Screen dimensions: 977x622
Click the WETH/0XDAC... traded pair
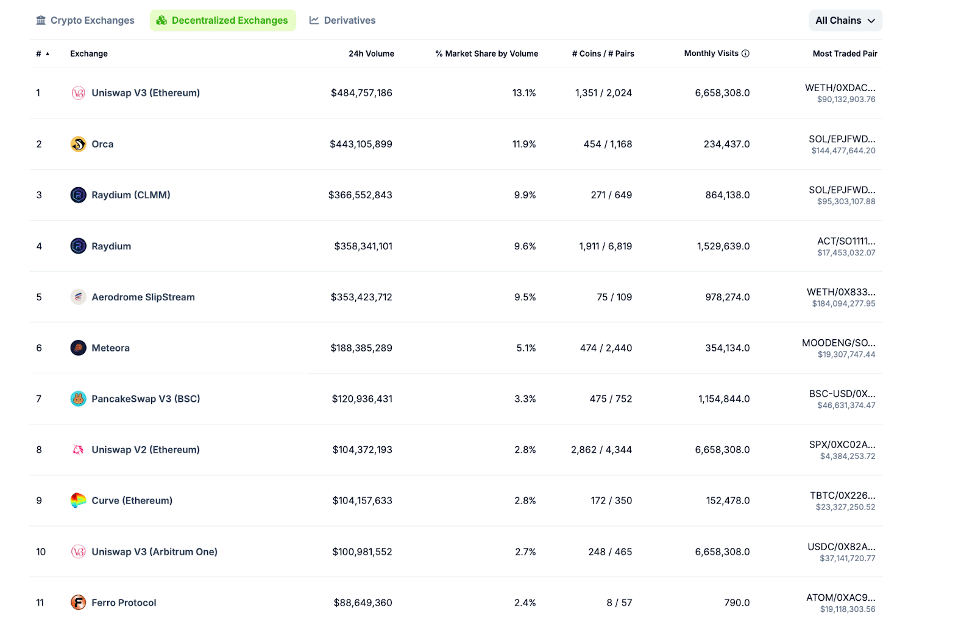[840, 88]
